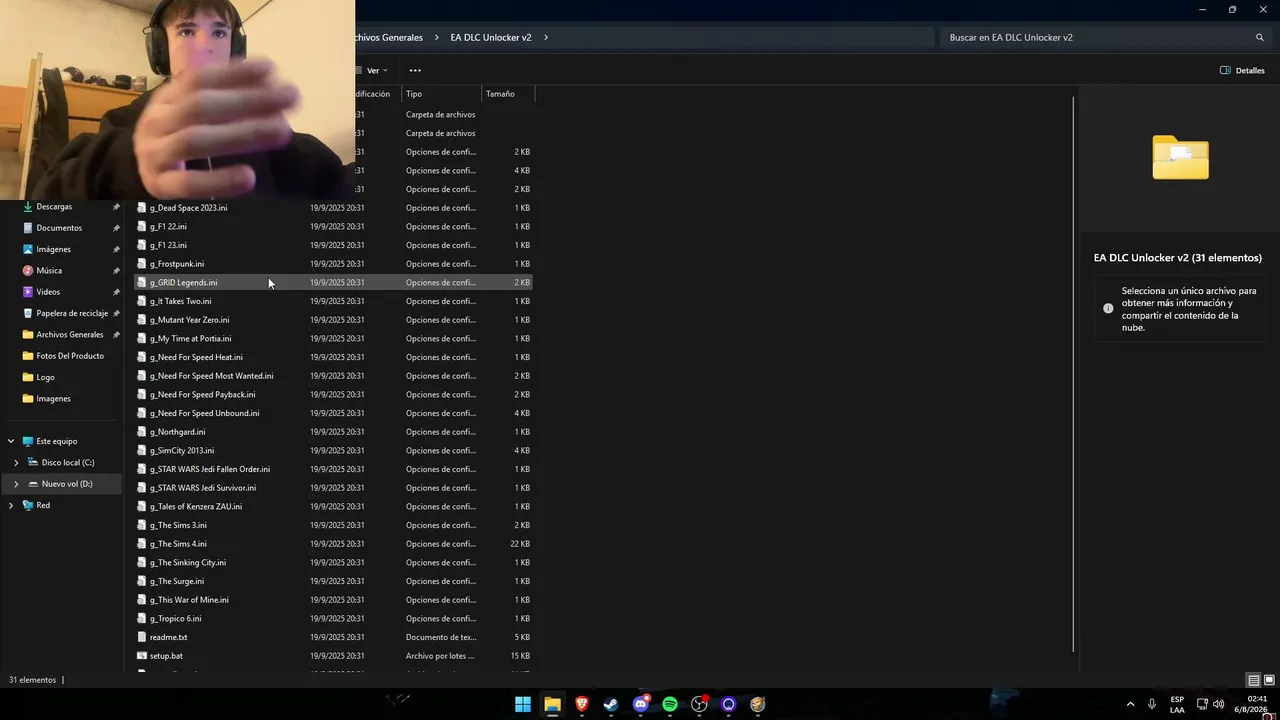The image size is (1280, 720).
Task: Click the file list vertical scrollbar
Action: (x=1074, y=375)
